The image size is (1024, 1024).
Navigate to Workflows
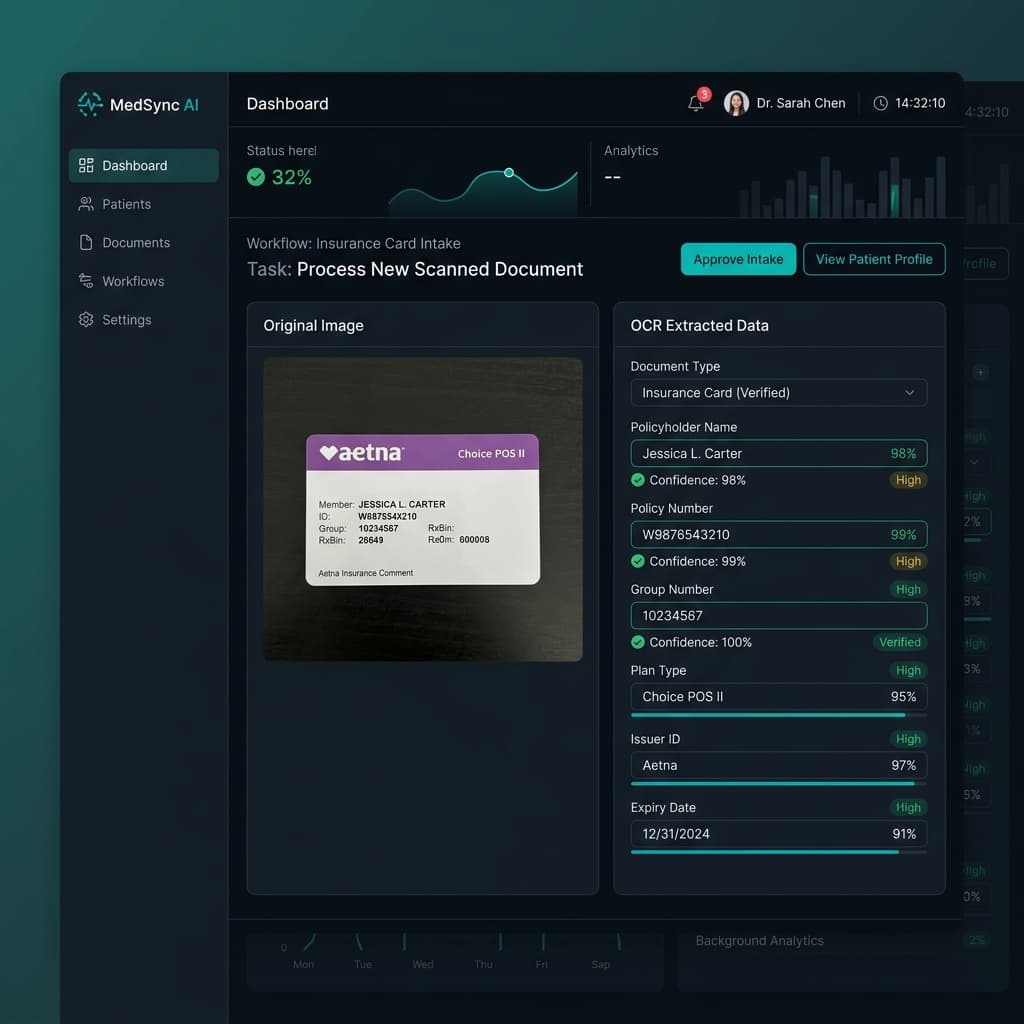pos(144,281)
